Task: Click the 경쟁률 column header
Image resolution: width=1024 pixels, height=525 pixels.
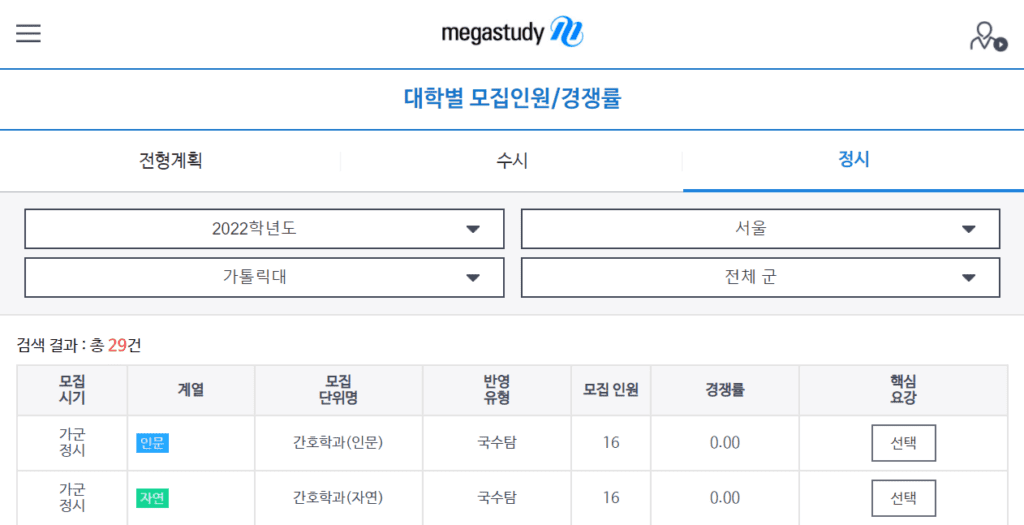Action: [725, 390]
